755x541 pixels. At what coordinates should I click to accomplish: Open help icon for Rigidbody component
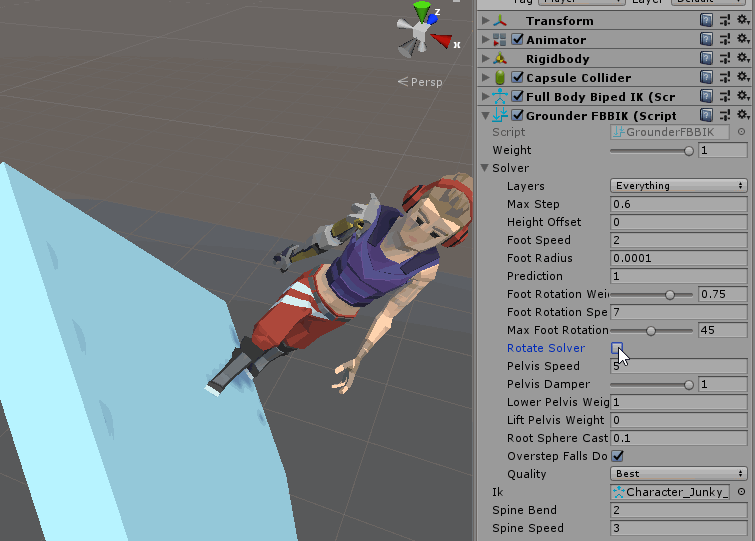[706, 58]
